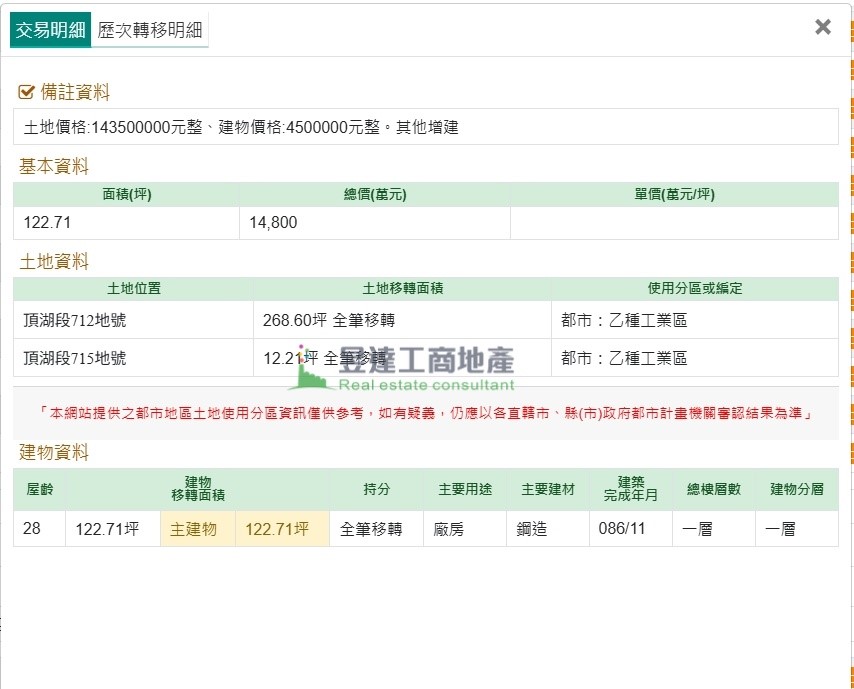The image size is (854, 689).
Task: Click the red zoning disclaimer notice
Action: point(425,413)
